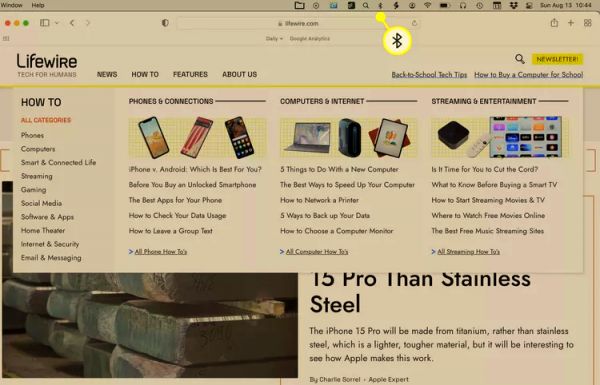
Task: Click the Streaming & Entertainment devices image
Action: [500, 137]
